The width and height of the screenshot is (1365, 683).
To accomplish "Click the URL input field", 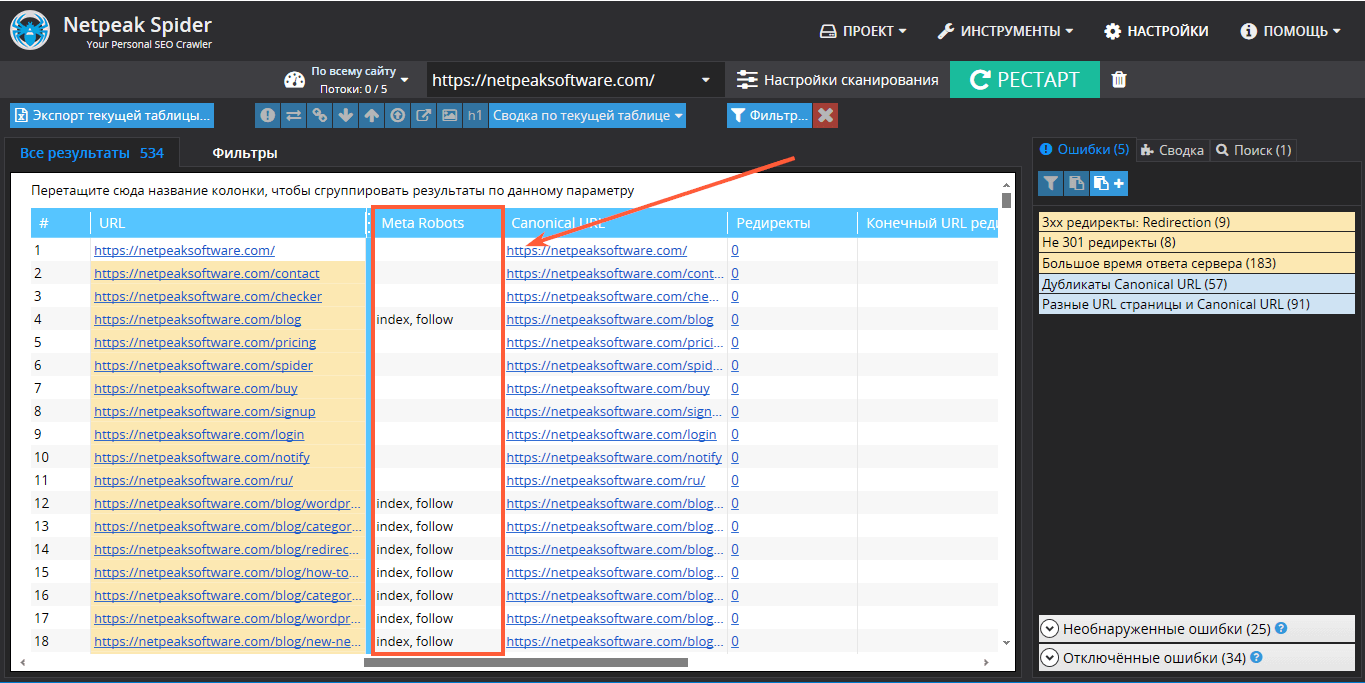I will pos(560,80).
